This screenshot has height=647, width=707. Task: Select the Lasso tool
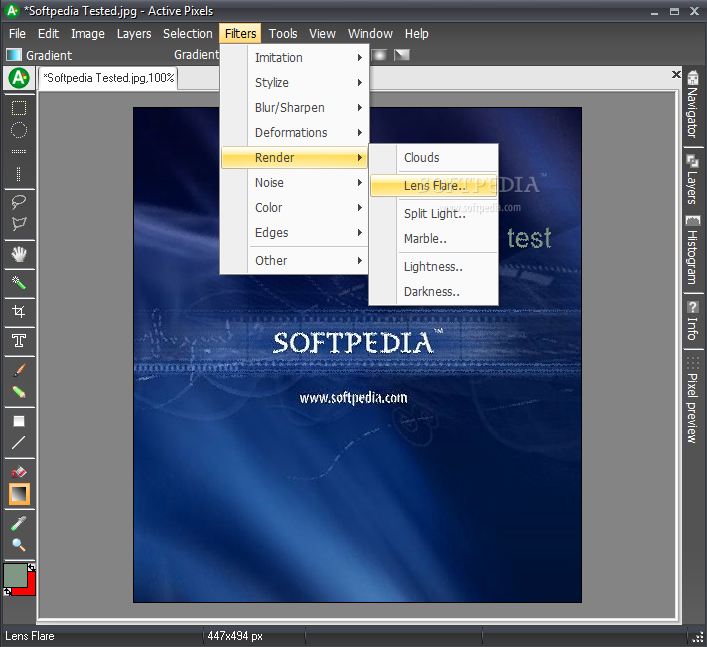(18, 202)
